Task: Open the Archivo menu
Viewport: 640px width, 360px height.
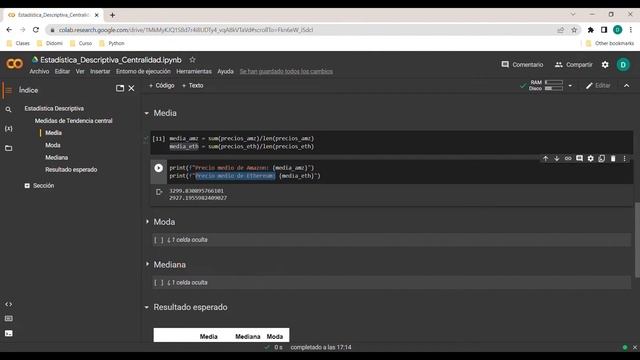Action: [39, 71]
